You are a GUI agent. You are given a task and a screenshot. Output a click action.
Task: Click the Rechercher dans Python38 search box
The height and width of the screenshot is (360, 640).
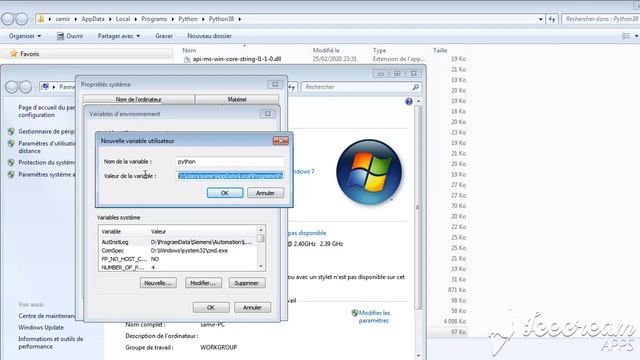601,19
